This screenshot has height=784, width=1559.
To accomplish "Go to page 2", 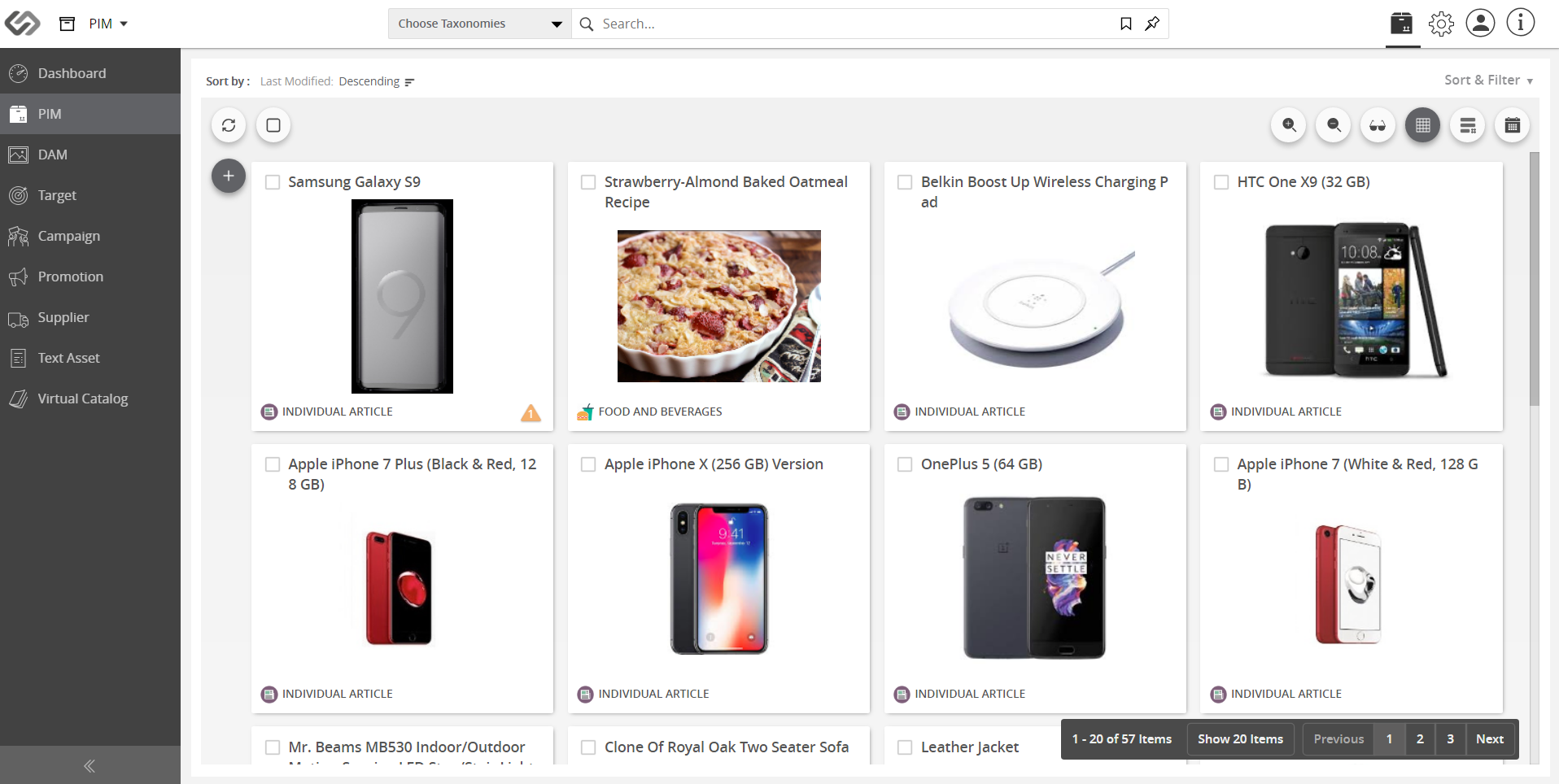I will click(x=1420, y=739).
